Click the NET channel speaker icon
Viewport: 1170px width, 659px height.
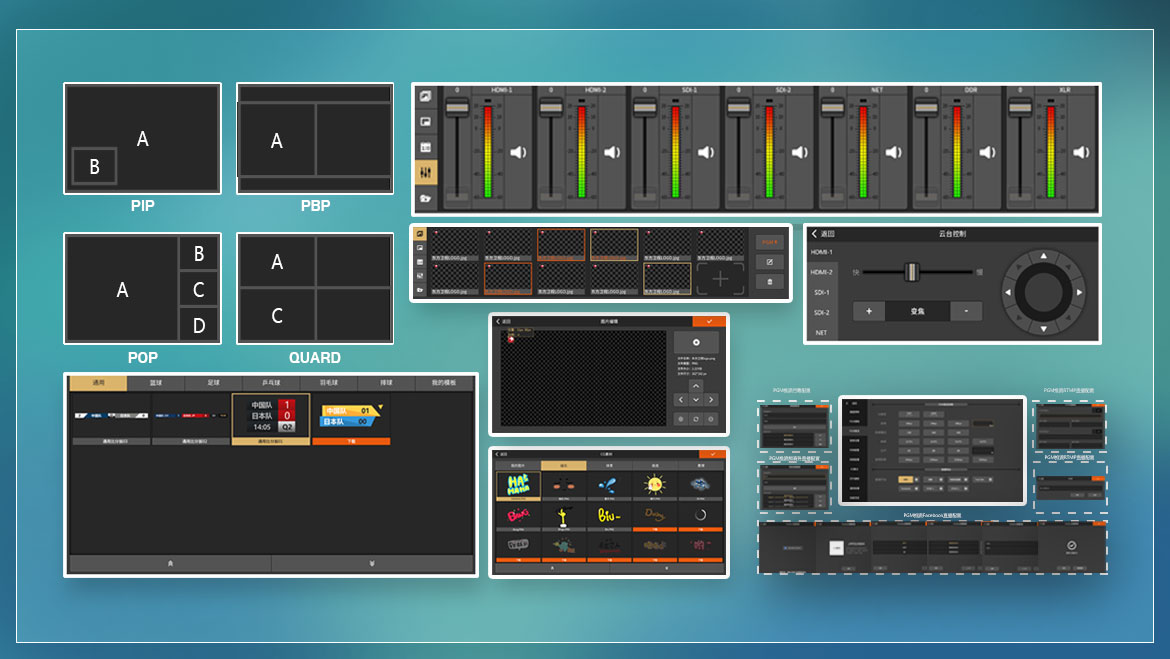tap(893, 152)
